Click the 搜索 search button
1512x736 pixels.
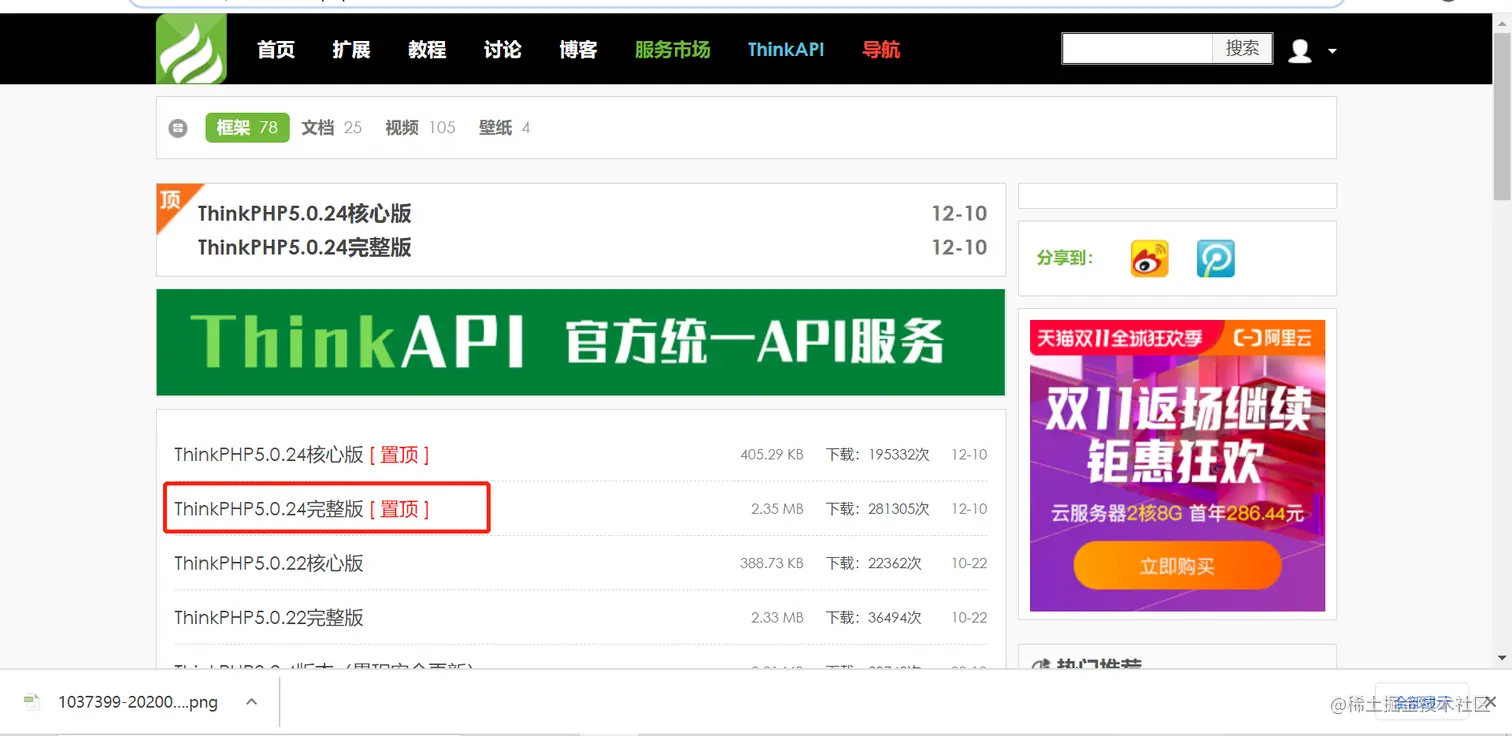pyautogui.click(x=1243, y=48)
